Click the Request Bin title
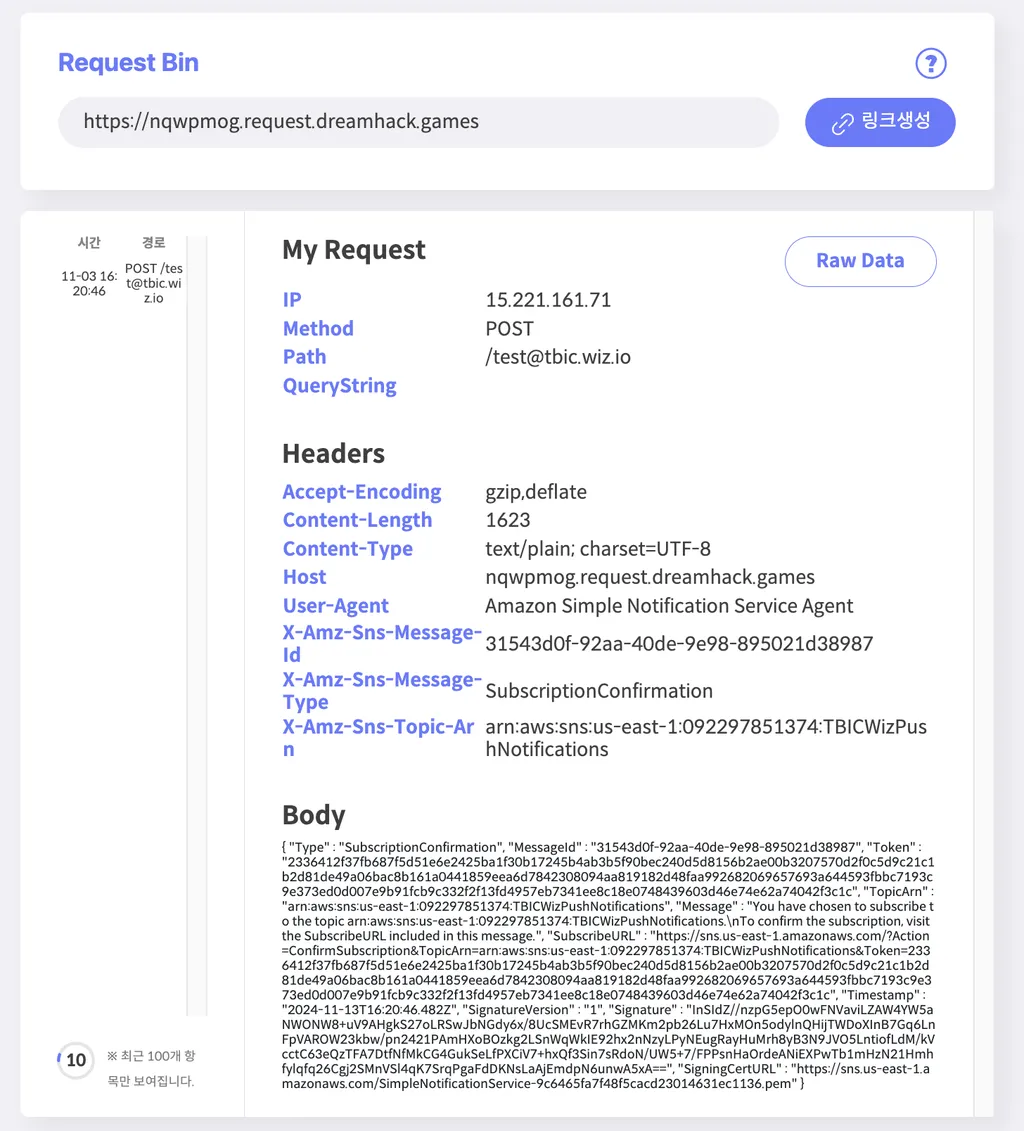The width and height of the screenshot is (1024, 1131). (128, 63)
